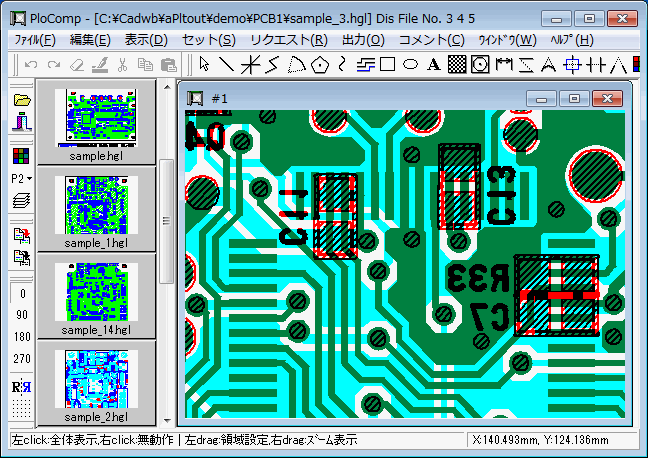Open the ファイル(F) menu
This screenshot has height=458, width=648.
pyautogui.click(x=35, y=40)
